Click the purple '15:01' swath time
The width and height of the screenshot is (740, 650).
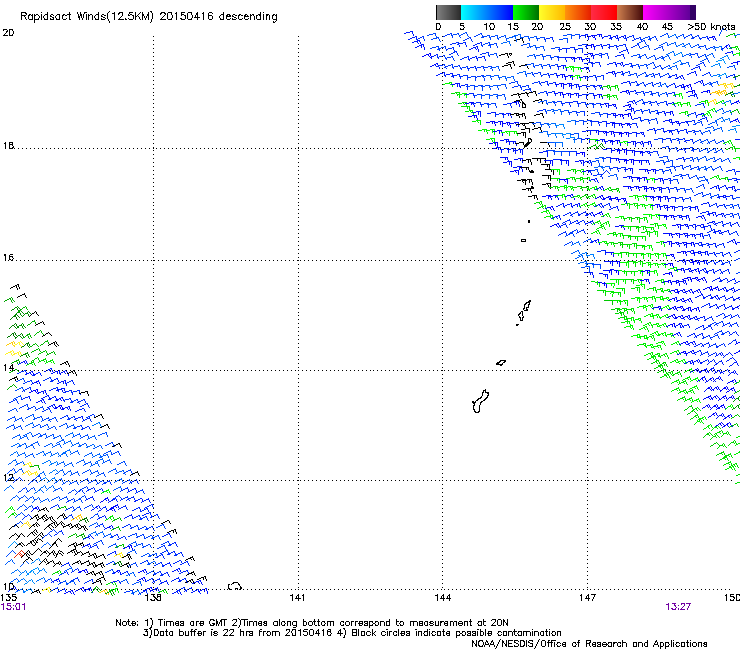click(x=13, y=607)
